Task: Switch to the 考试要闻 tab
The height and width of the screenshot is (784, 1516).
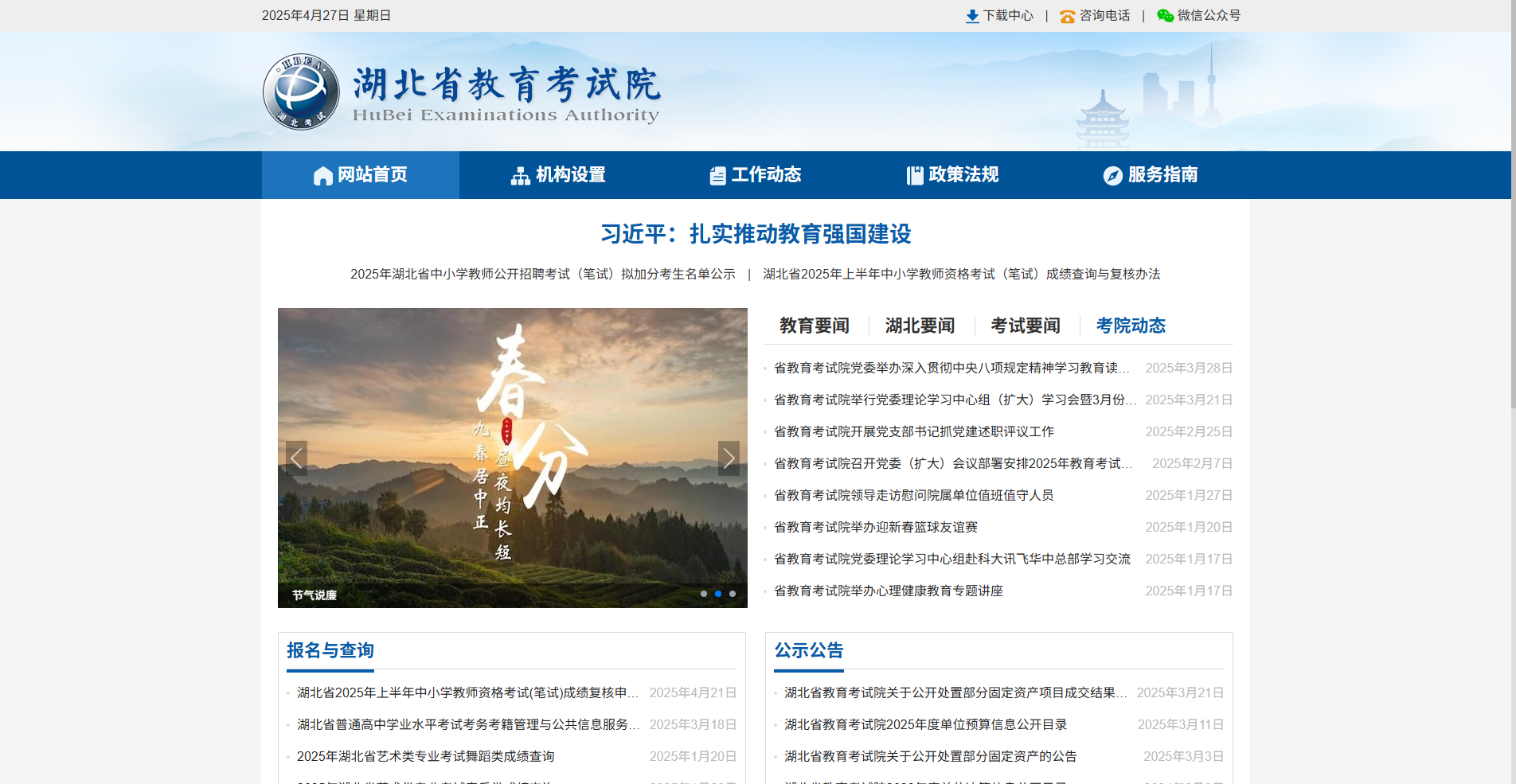Action: click(1026, 326)
